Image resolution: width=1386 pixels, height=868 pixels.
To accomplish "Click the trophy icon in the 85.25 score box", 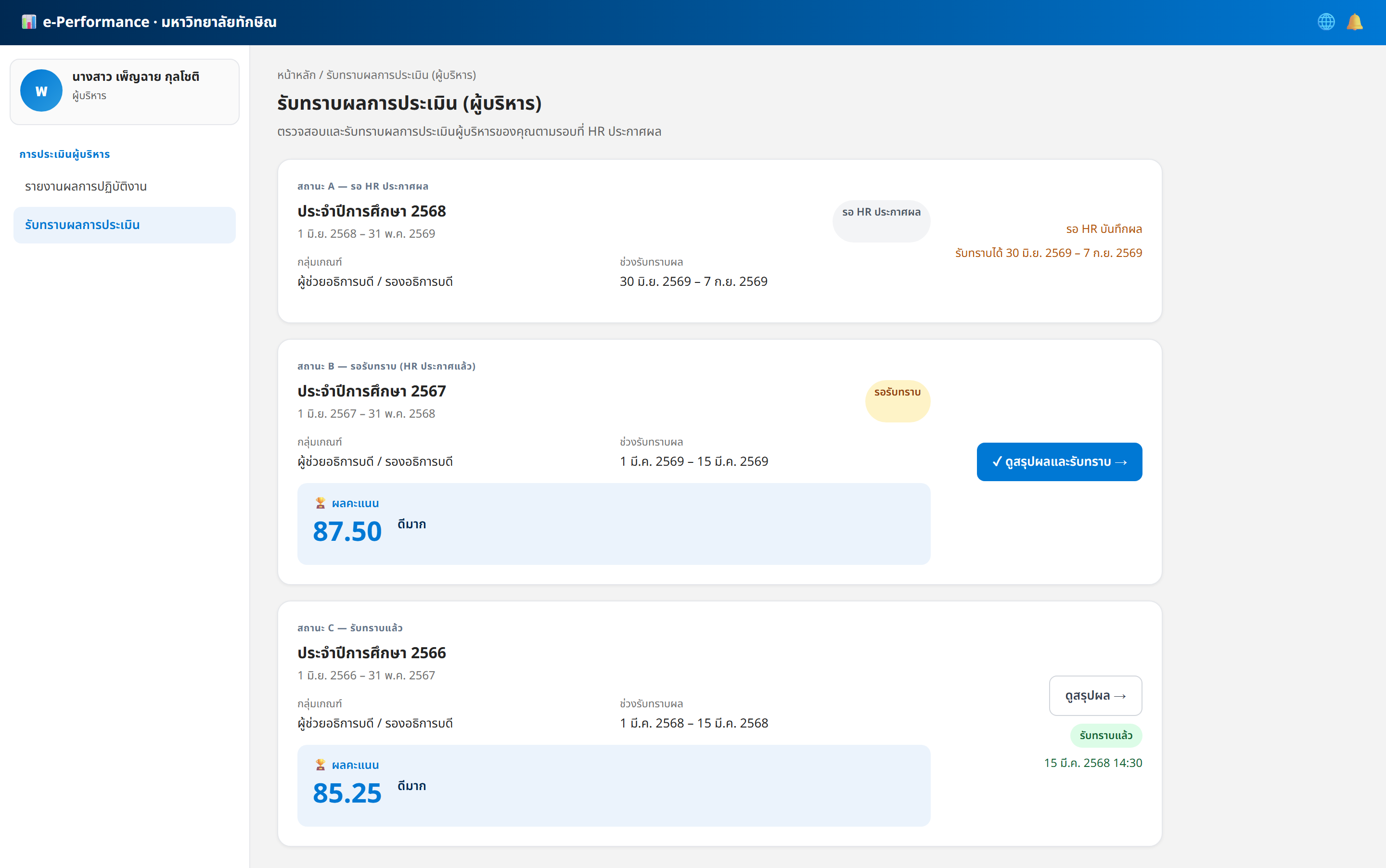I will click(x=321, y=765).
